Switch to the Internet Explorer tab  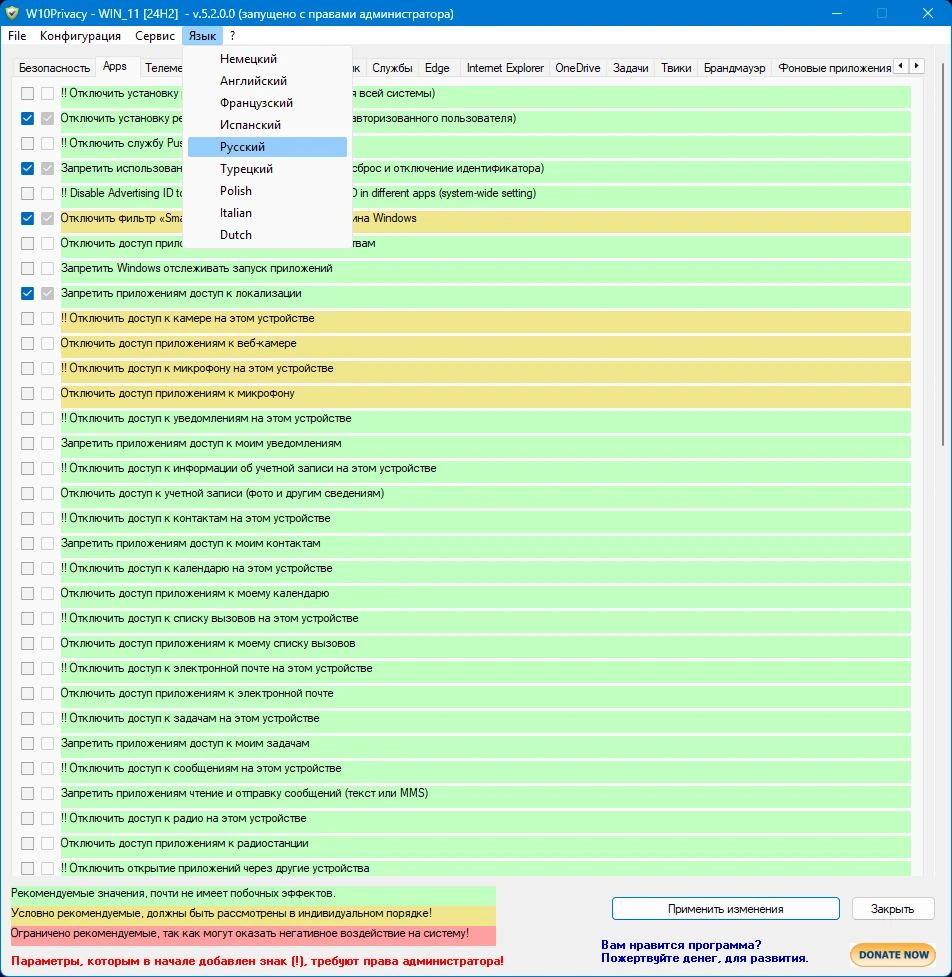[x=505, y=68]
